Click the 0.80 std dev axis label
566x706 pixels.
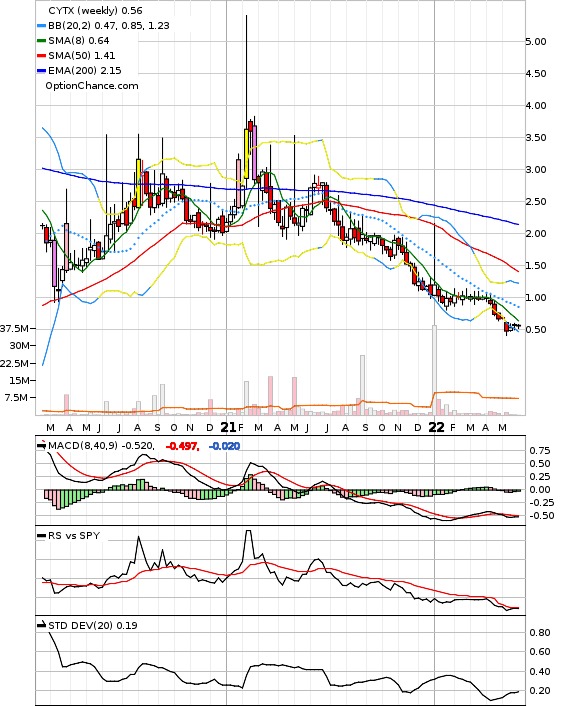pos(540,633)
